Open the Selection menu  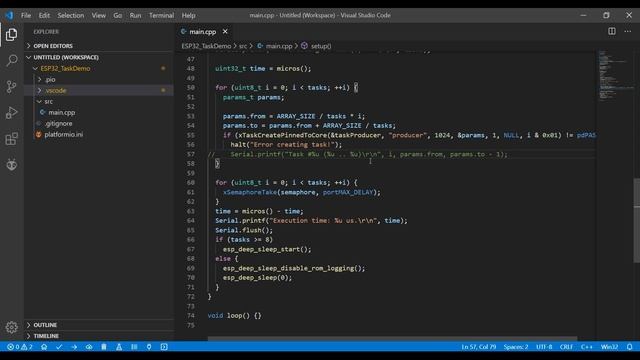tap(71, 16)
